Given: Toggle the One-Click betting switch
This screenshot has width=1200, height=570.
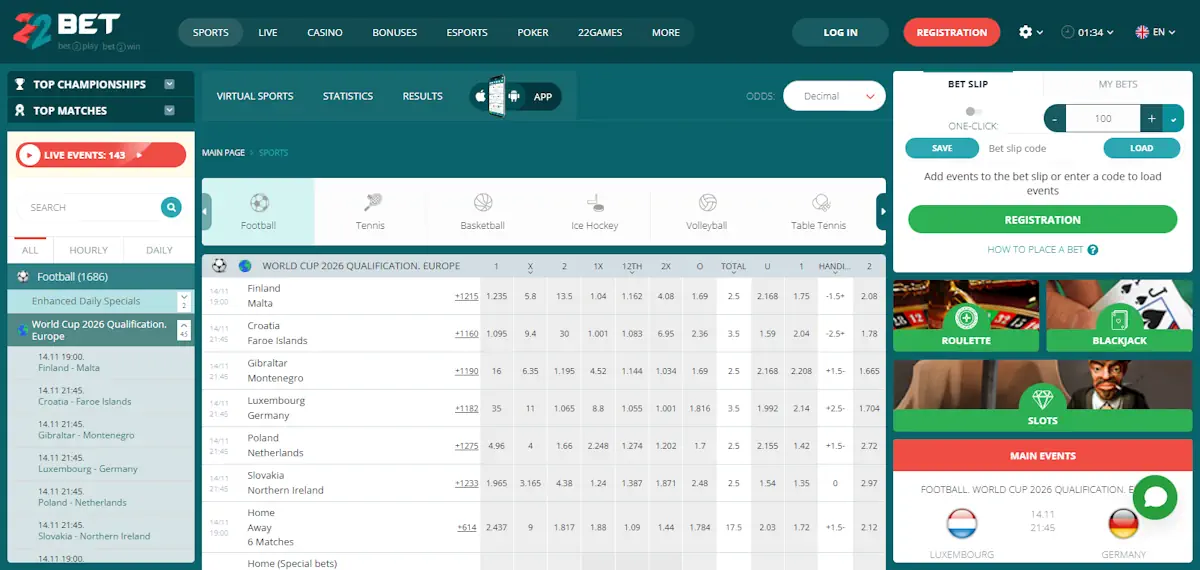Looking at the screenshot, I should (973, 112).
